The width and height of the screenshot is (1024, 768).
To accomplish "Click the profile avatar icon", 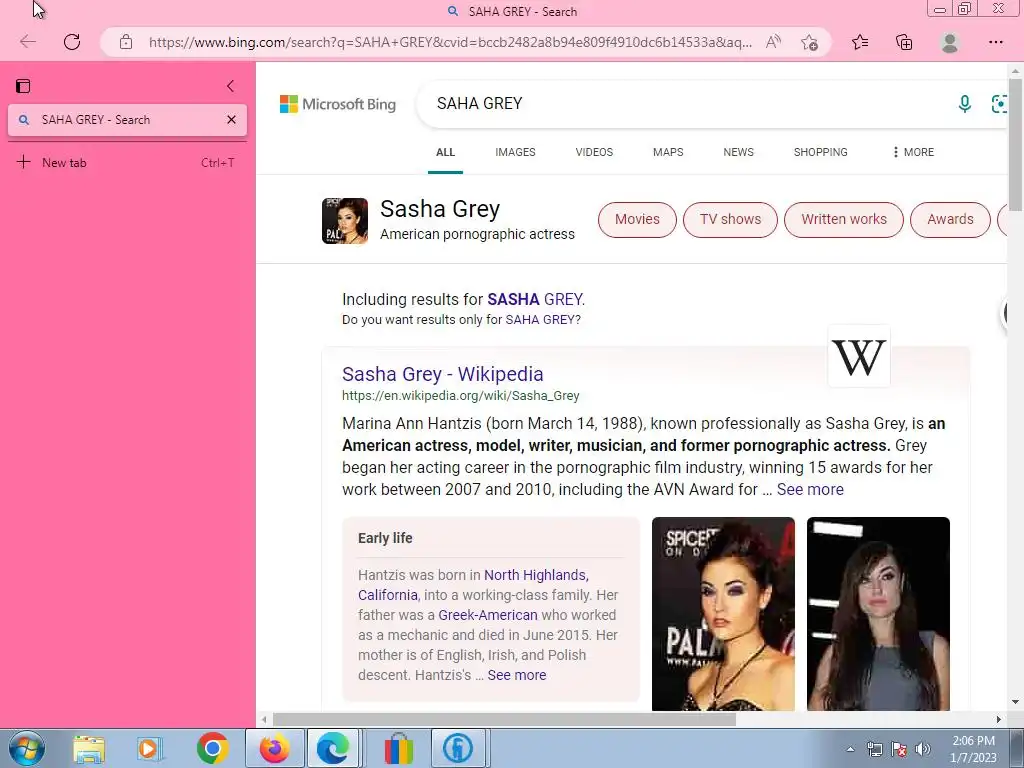I will pos(950,42).
